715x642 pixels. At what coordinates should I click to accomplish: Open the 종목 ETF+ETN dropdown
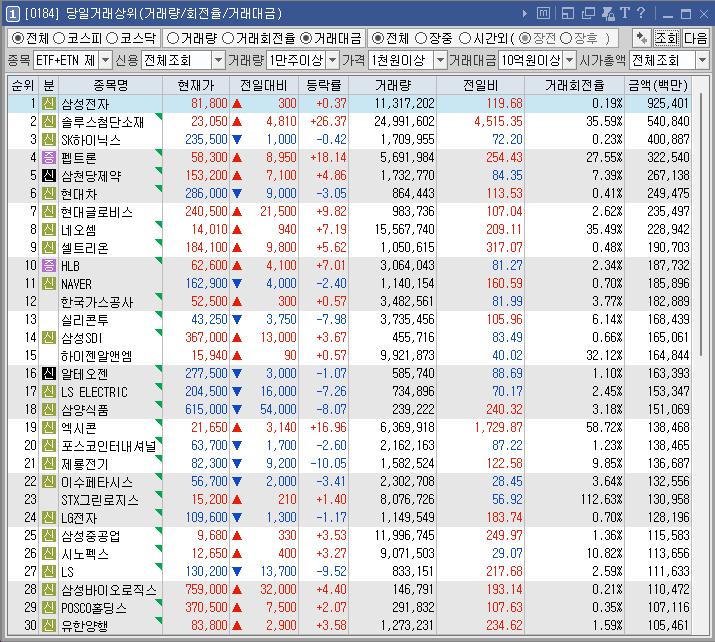pyautogui.click(x=105, y=60)
